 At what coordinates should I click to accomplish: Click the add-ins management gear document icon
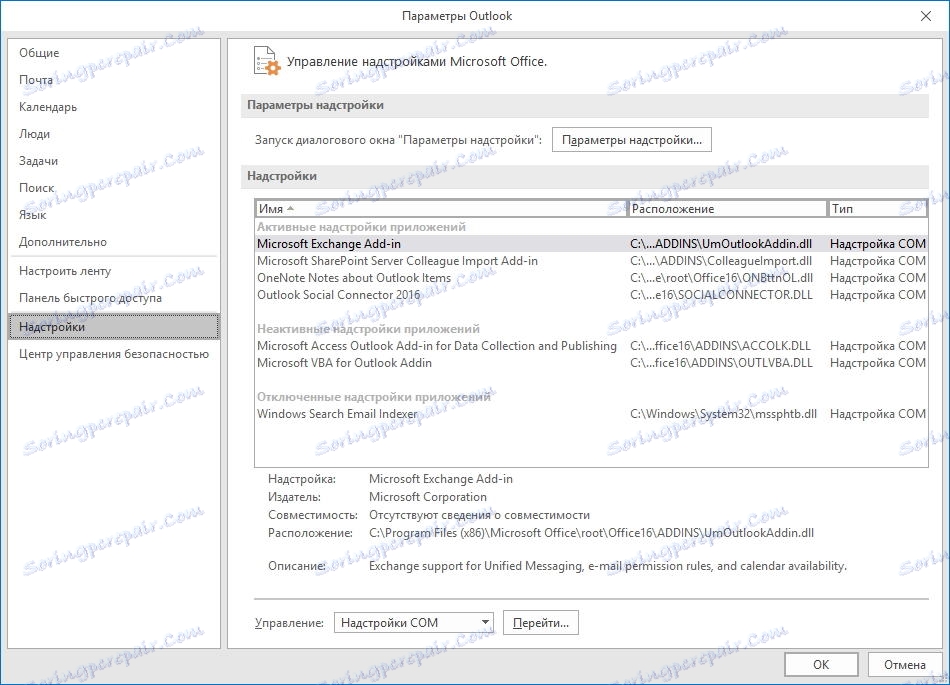(x=267, y=61)
